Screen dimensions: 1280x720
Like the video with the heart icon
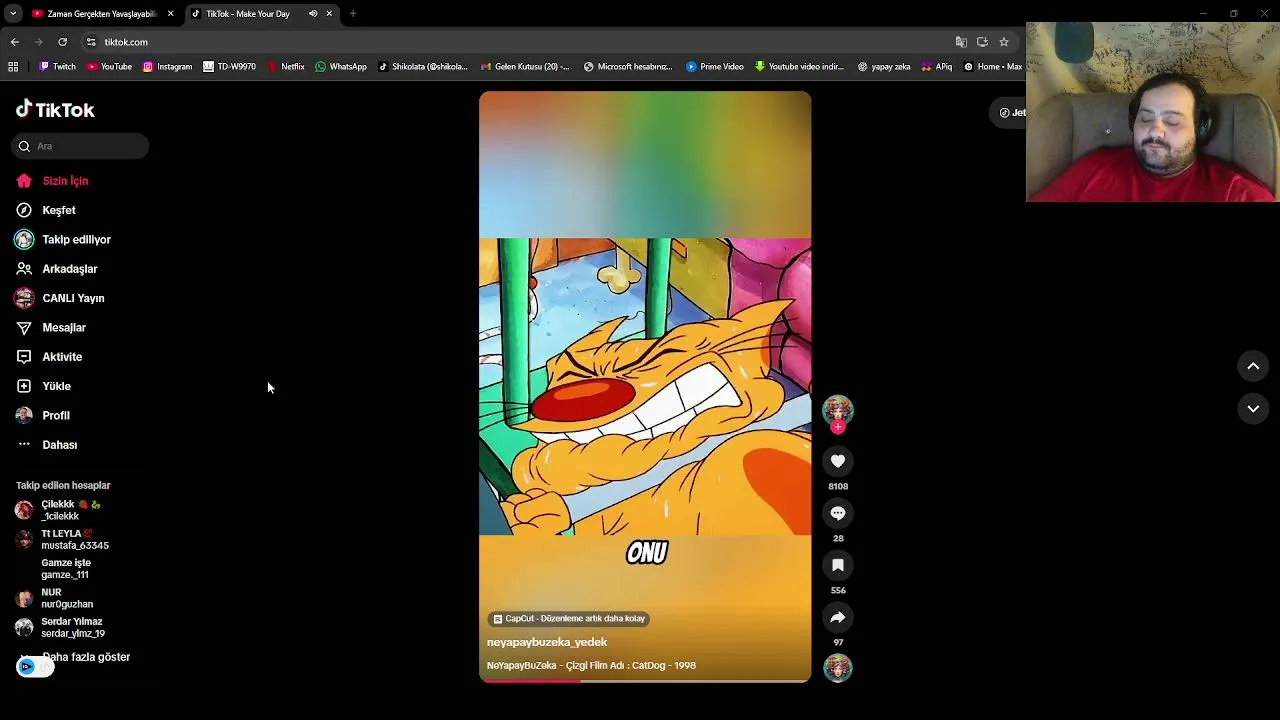838,461
